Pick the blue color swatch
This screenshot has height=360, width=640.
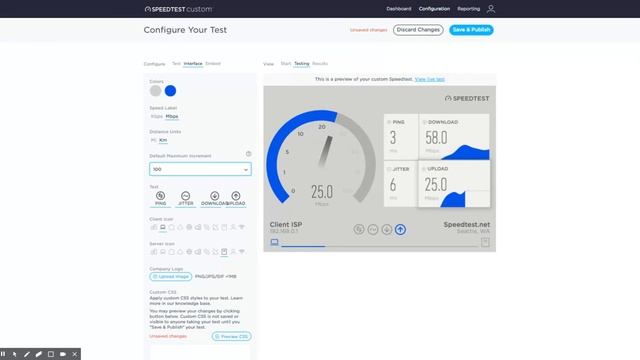coord(170,91)
